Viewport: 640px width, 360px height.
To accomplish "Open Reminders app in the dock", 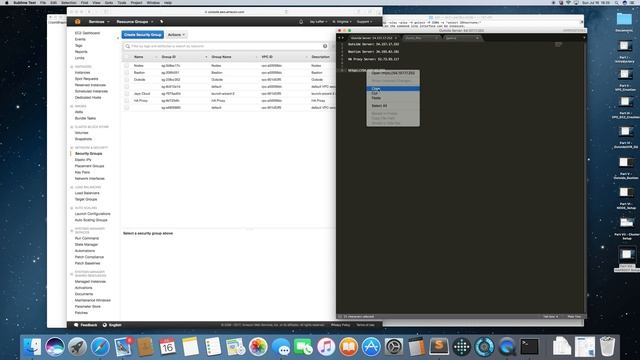I will [x=213, y=347].
